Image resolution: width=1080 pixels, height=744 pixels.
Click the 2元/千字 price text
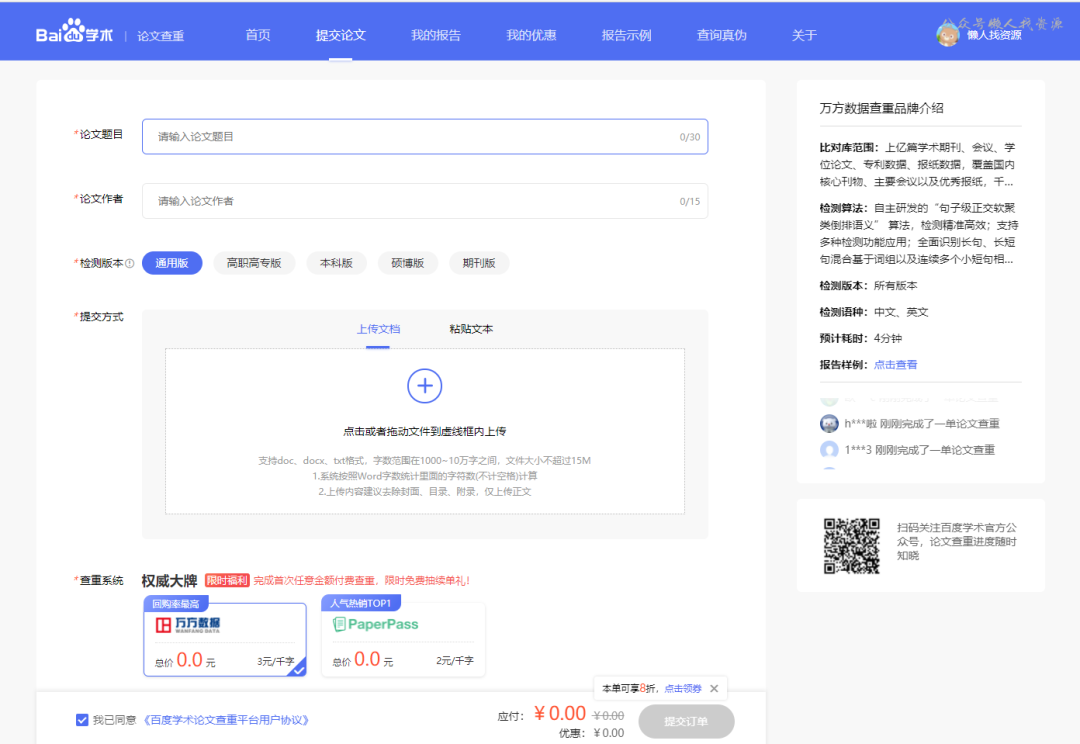pos(455,660)
